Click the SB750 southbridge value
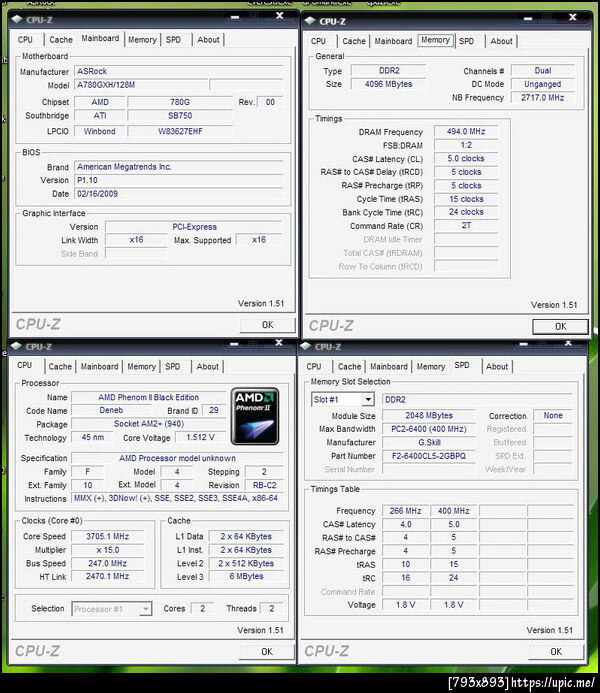Screen dimensions: 600x693 click(x=180, y=116)
